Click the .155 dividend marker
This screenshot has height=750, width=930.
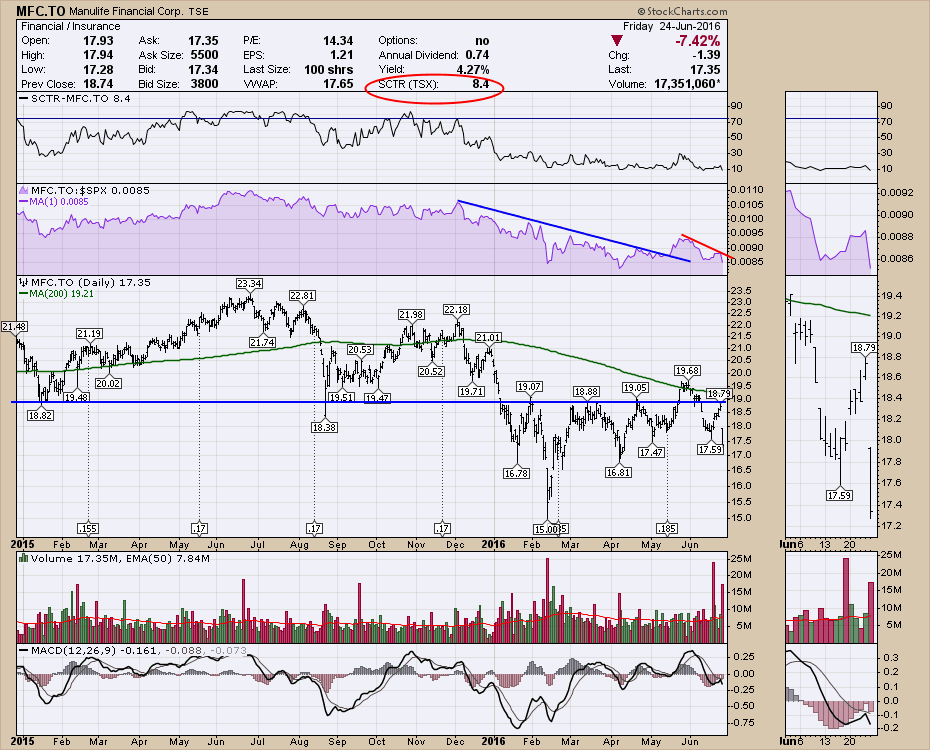pos(88,528)
